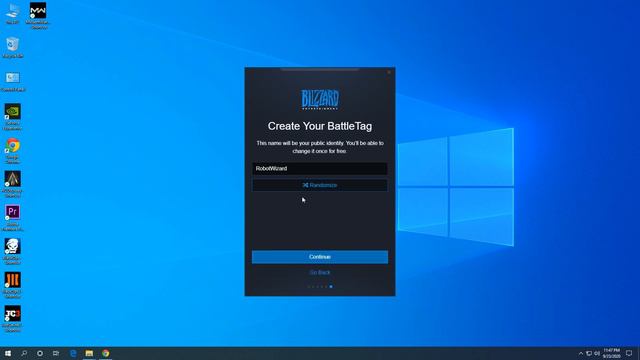Select Just Cause 3 desktop shortcut
The width and height of the screenshot is (640, 360).
(13, 319)
